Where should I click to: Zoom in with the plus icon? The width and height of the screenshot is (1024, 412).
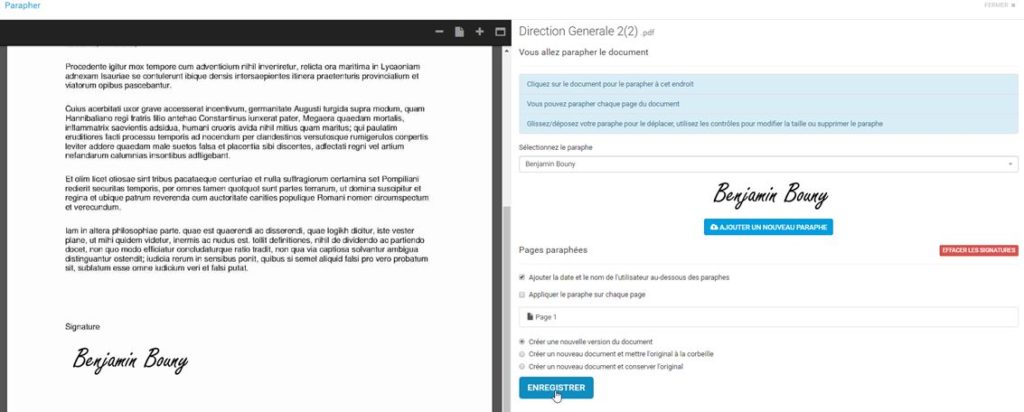coord(479,31)
